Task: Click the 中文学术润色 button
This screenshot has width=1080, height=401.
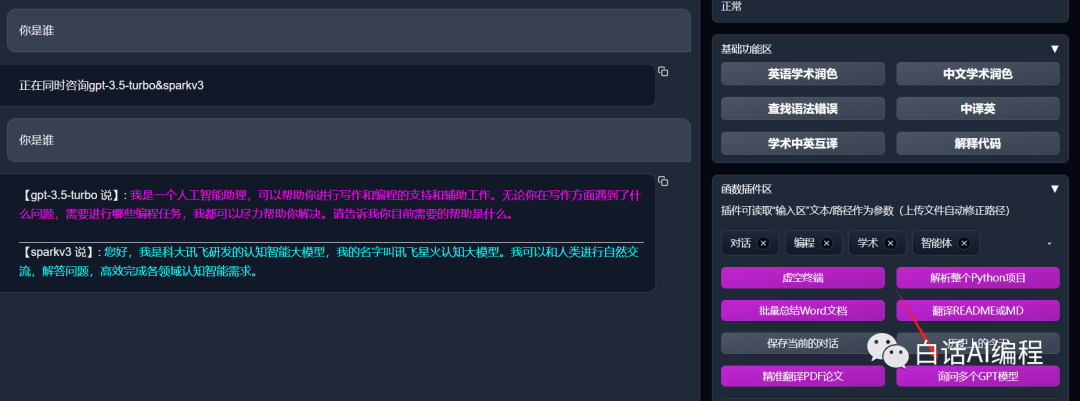Action: [x=977, y=74]
